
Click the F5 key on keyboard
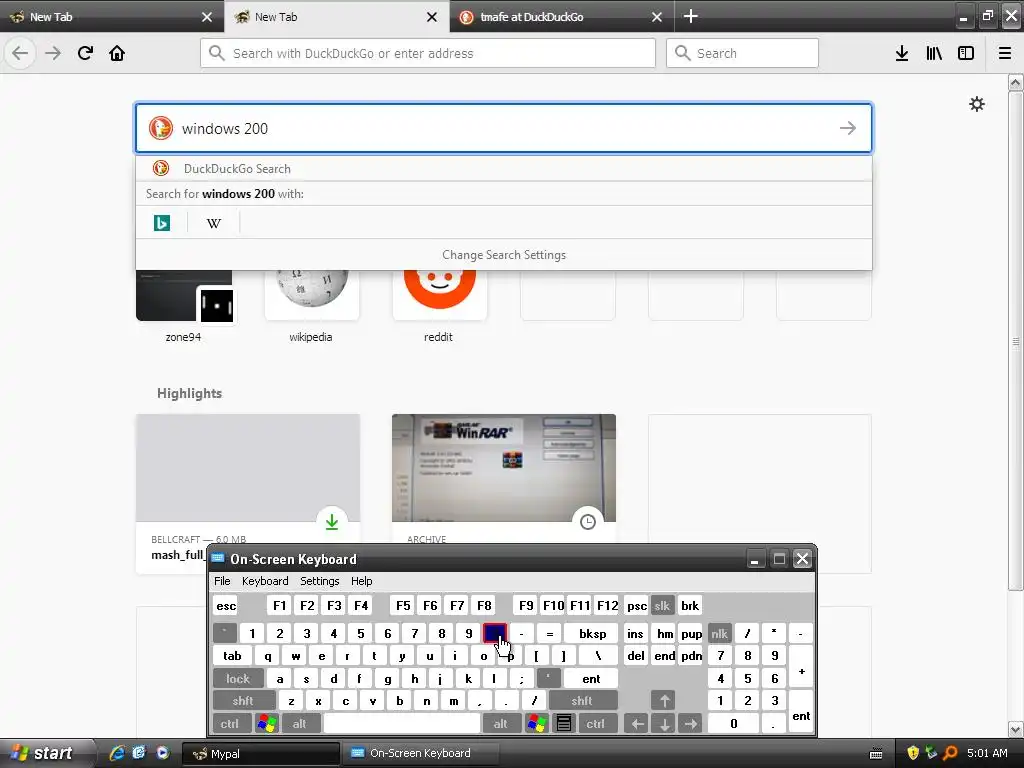click(403, 605)
